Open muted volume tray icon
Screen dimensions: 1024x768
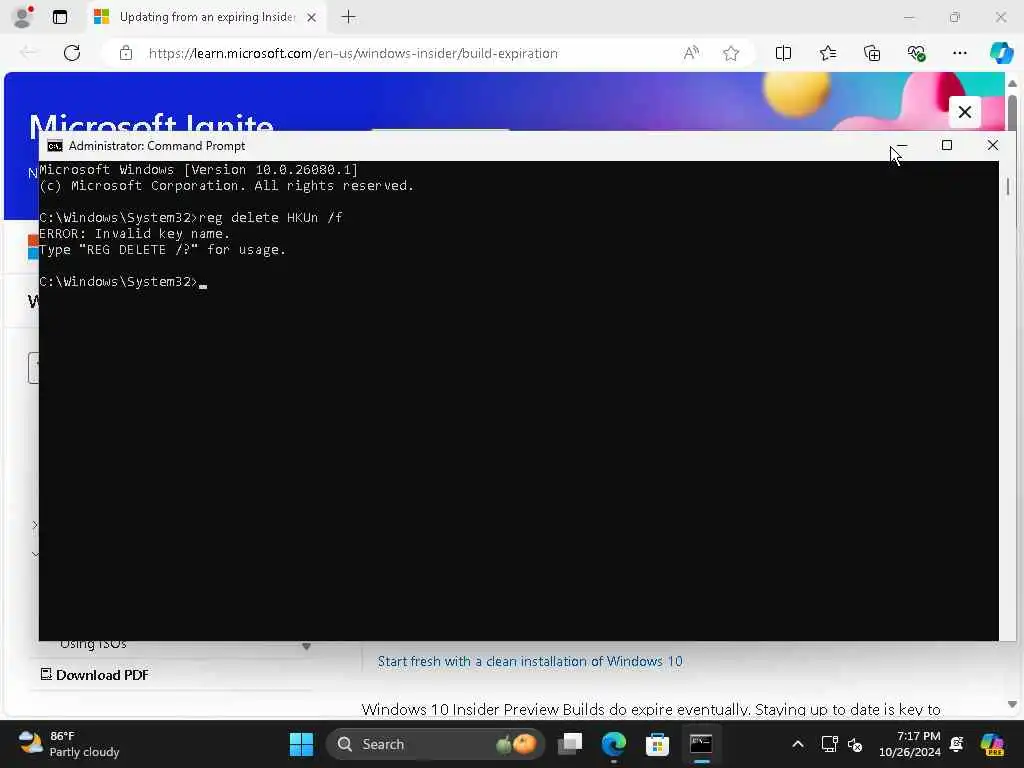coord(855,744)
